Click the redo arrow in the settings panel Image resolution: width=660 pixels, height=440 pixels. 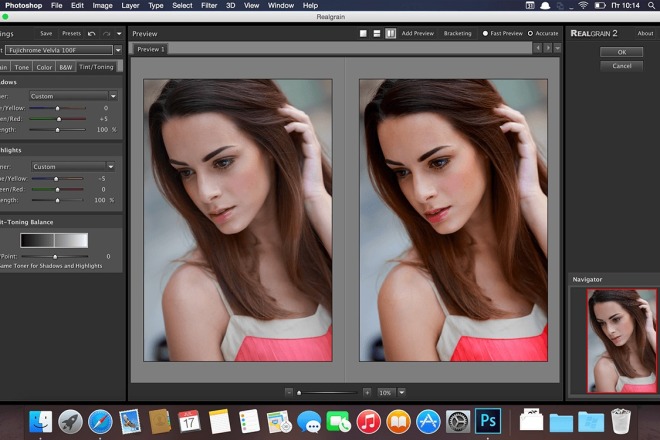pyautogui.click(x=106, y=33)
